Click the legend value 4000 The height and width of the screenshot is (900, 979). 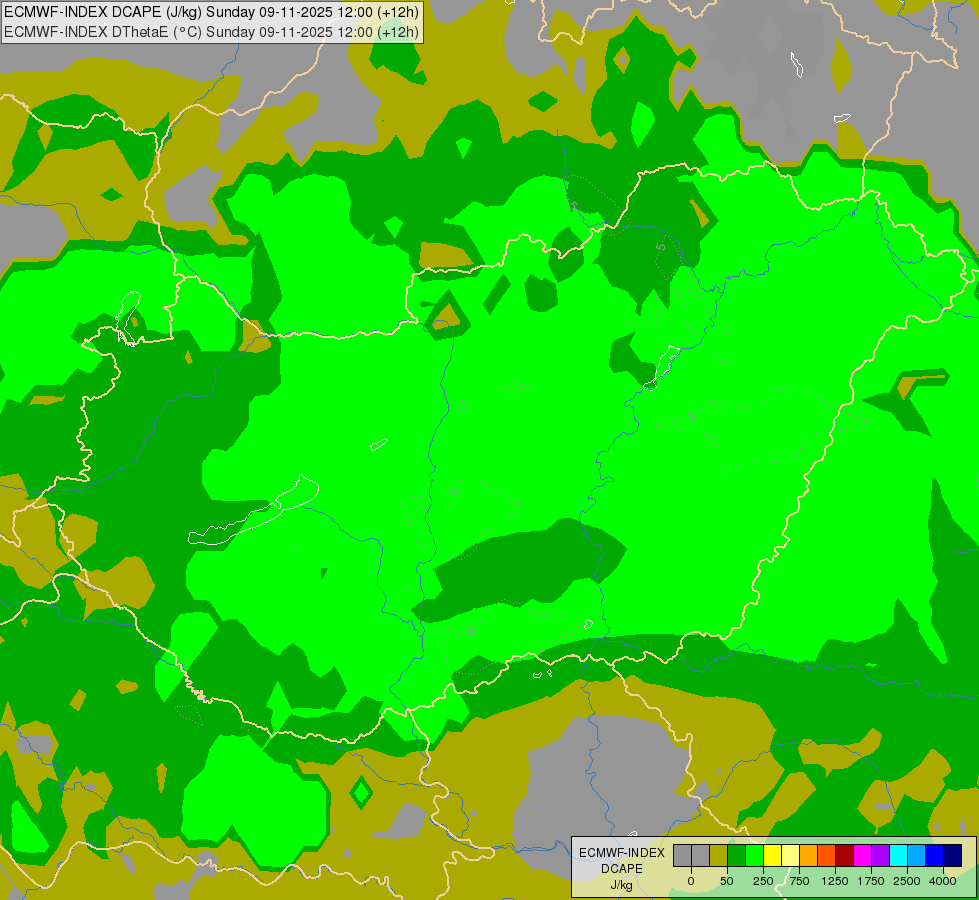(x=943, y=881)
